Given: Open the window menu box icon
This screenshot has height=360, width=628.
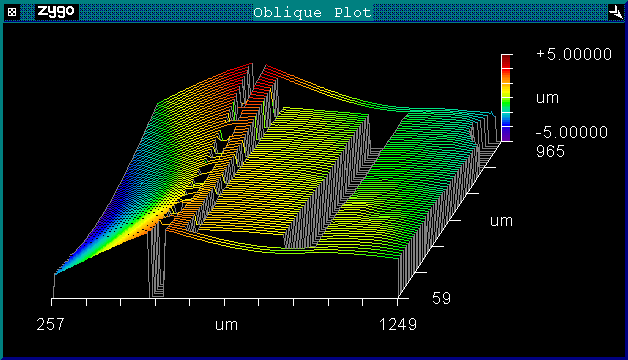Looking at the screenshot, I should coord(12,12).
